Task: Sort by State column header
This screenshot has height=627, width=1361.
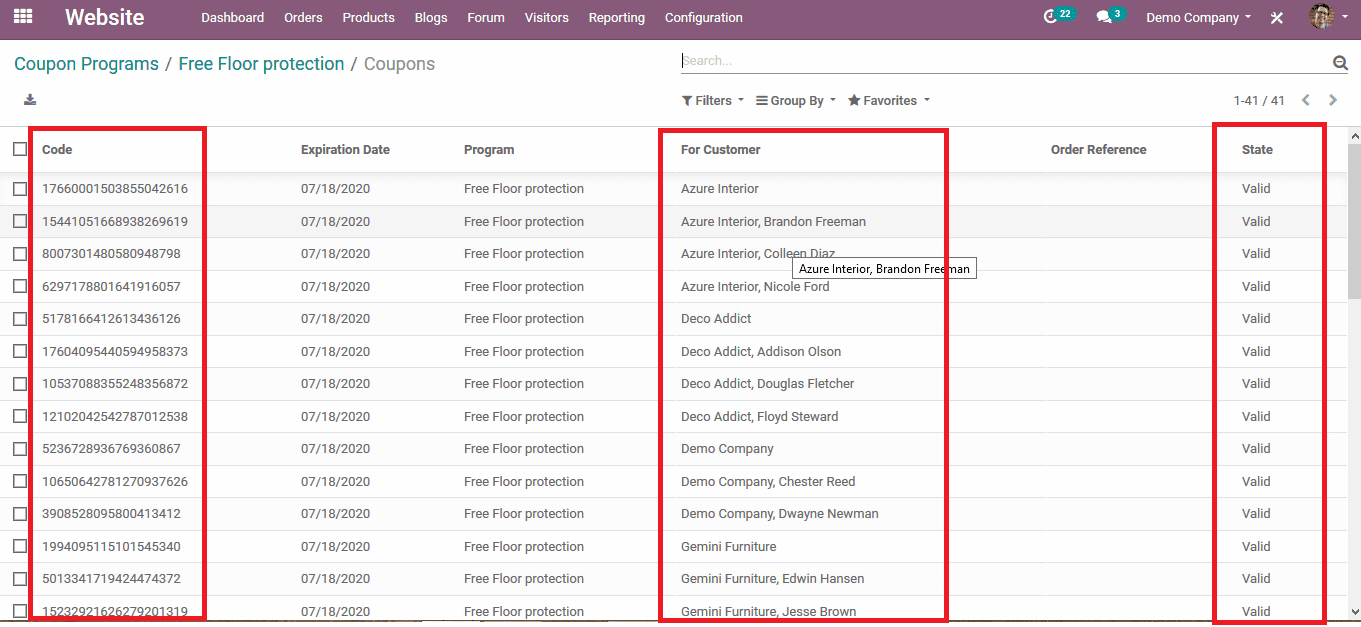Action: pos(1257,149)
